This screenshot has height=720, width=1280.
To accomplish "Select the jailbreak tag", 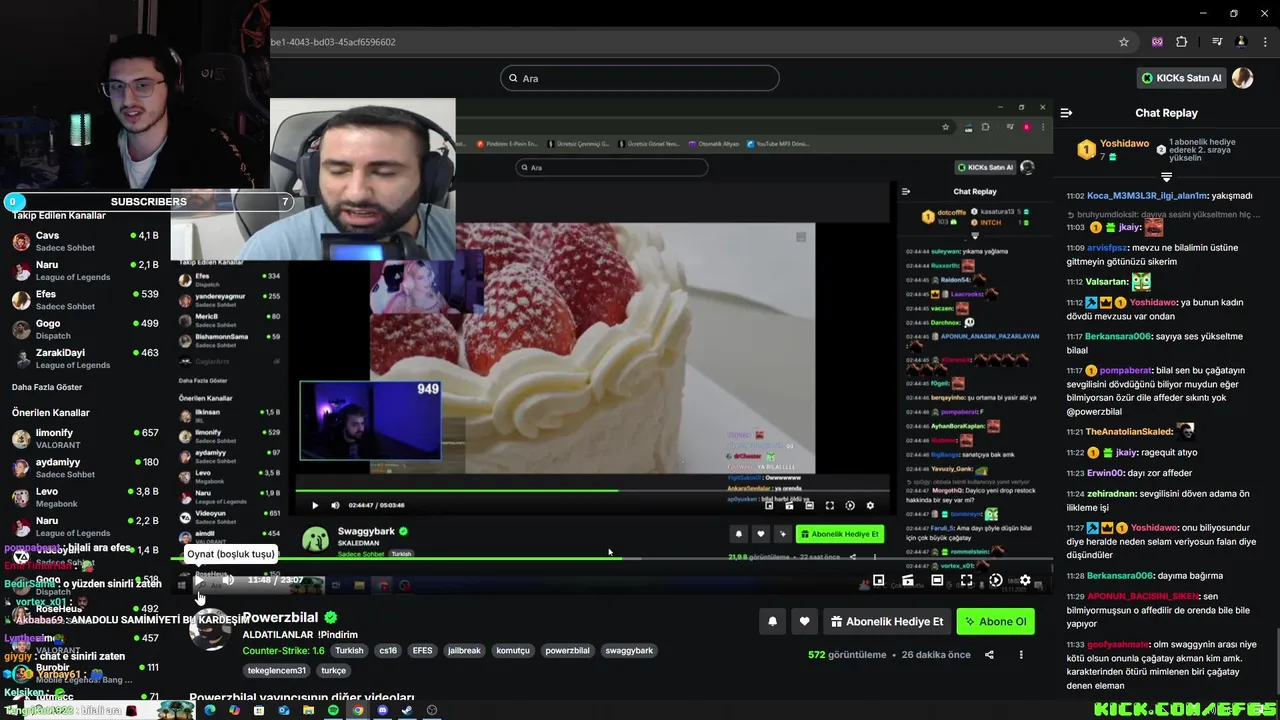I will pos(464,650).
